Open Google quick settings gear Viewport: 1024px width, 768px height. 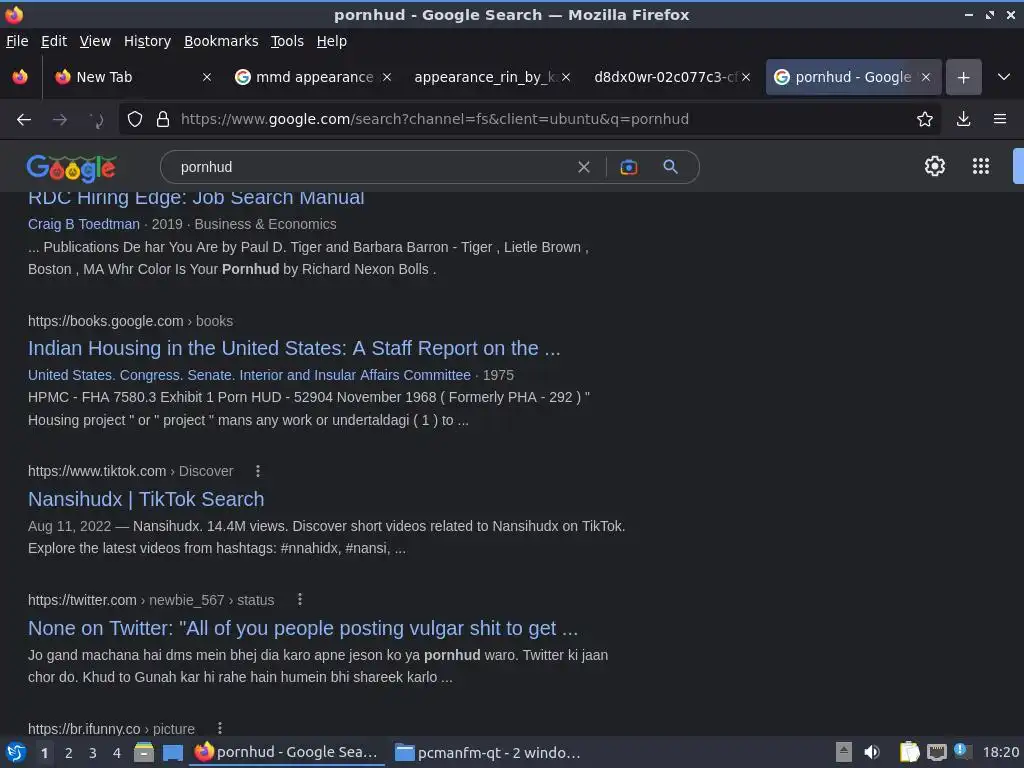click(x=935, y=166)
